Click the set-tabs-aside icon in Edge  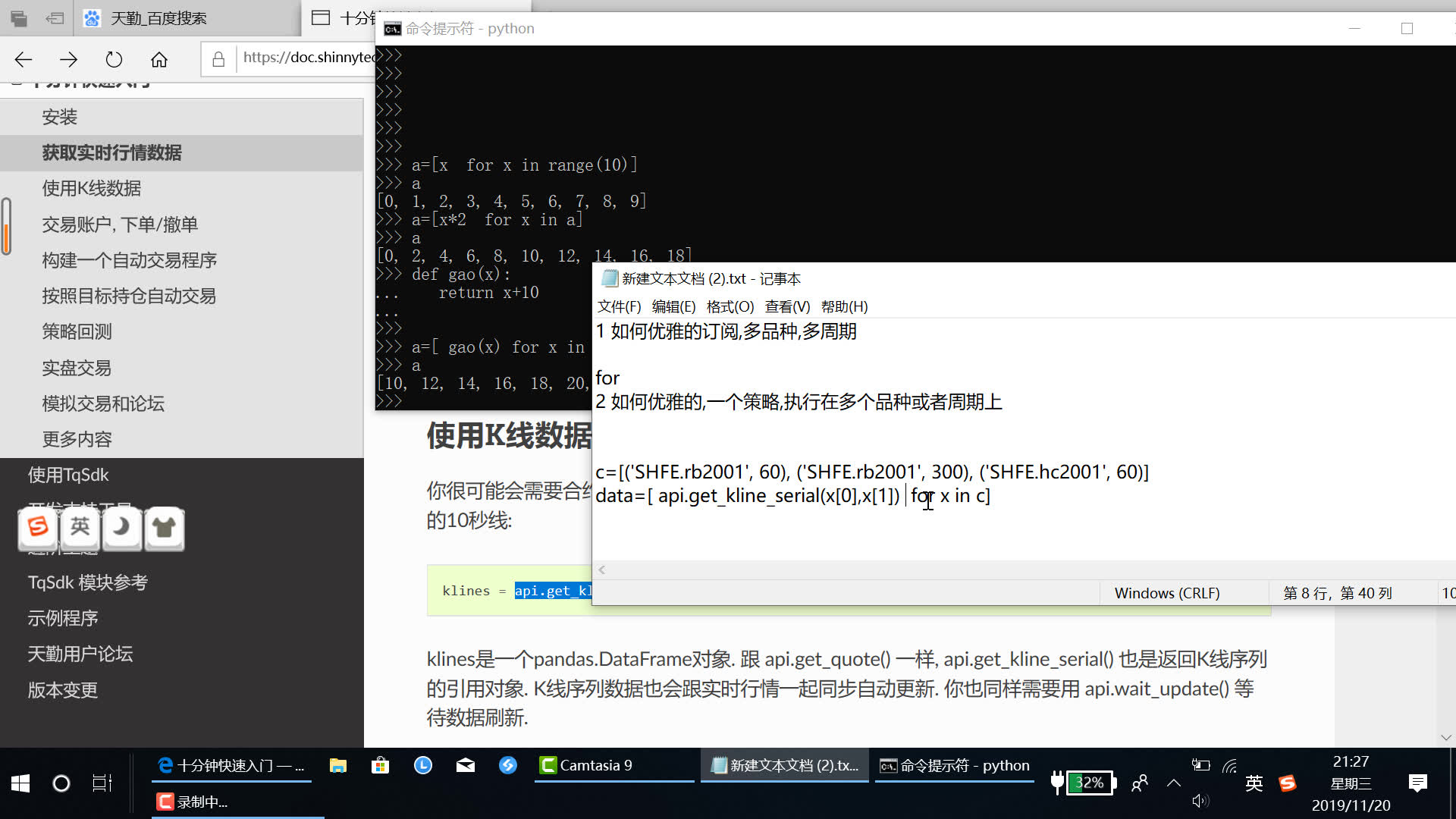click(55, 18)
